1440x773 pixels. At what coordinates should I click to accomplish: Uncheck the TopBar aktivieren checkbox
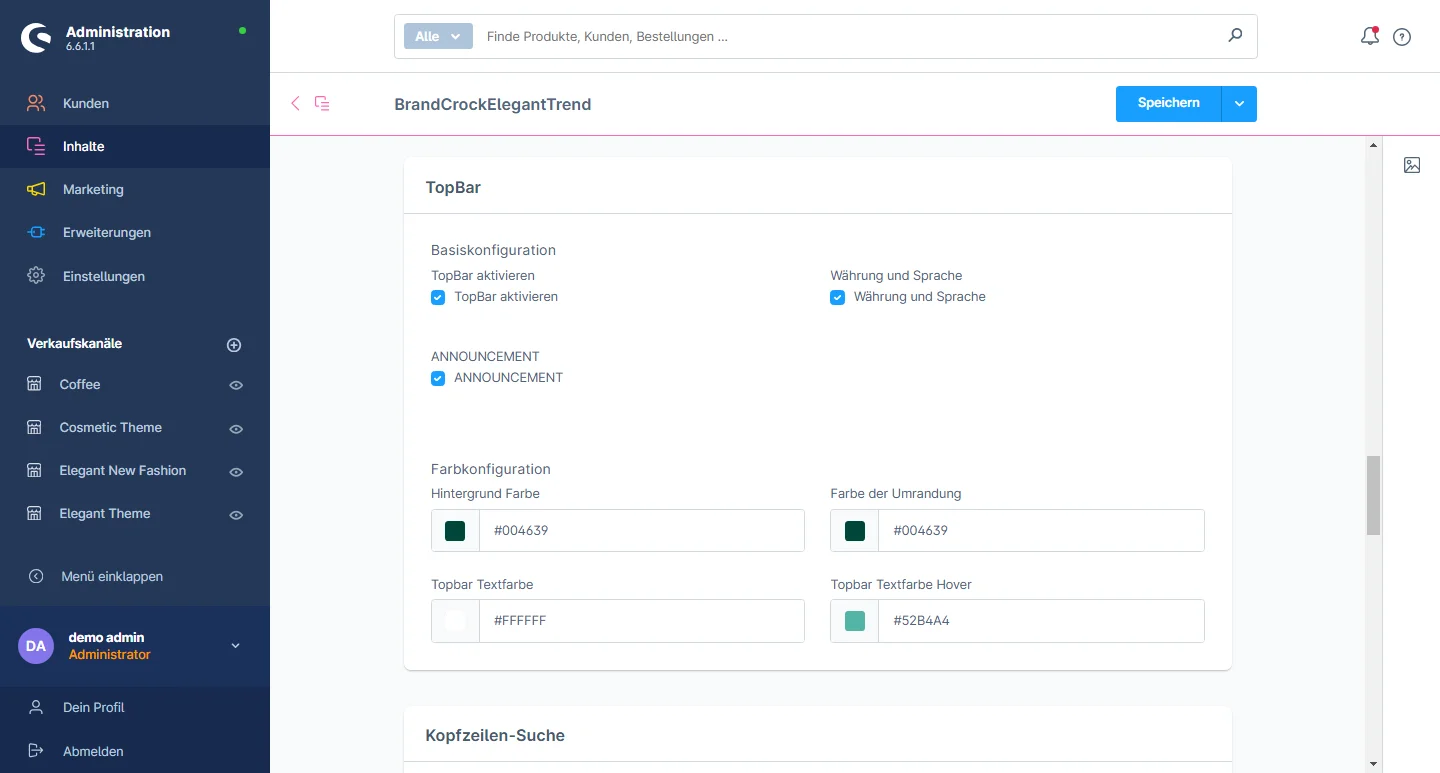[438, 297]
